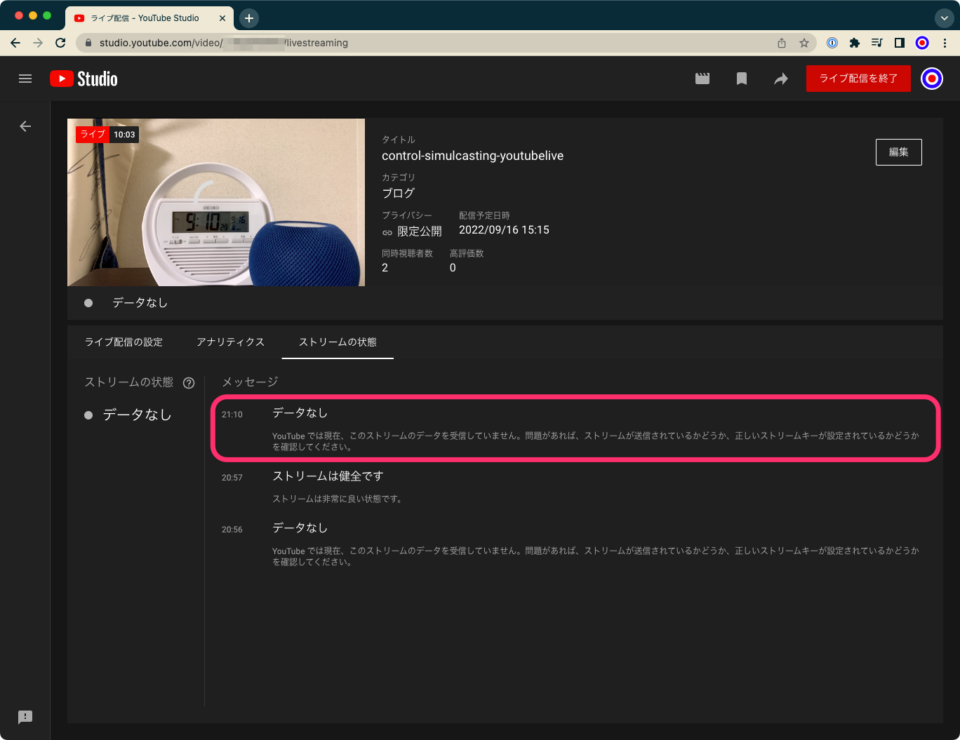Viewport: 960px width, 740px height.
Task: Click the share arrow icon in Studio toolbar
Action: 780,78
